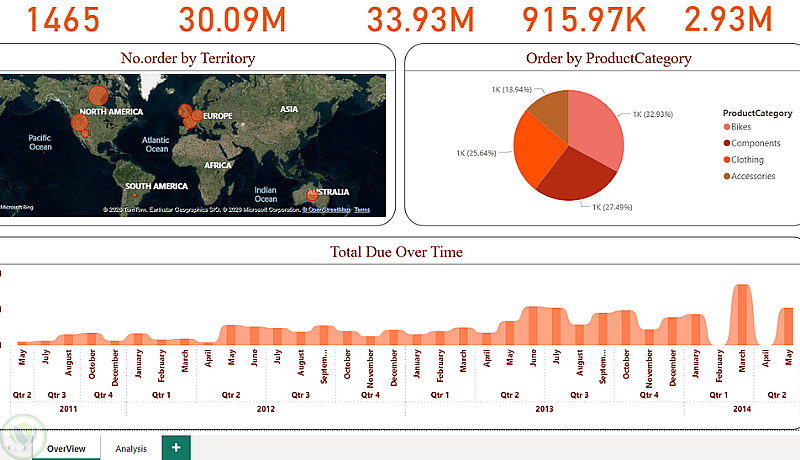Viewport: 800px width, 460px height.
Task: Click the Bikes legend color marker
Action: tap(727, 126)
